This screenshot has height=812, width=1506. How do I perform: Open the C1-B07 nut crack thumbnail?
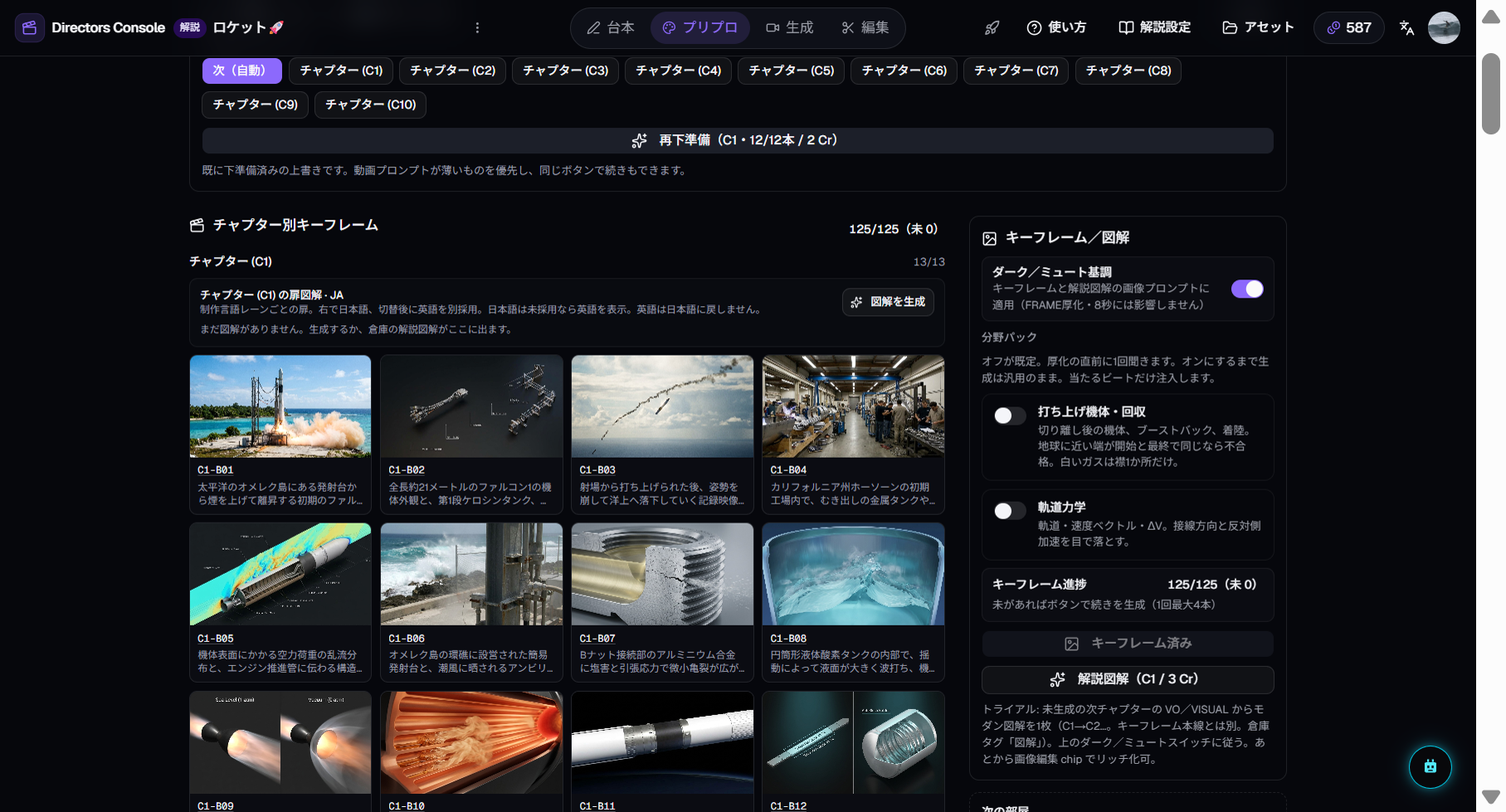662,574
